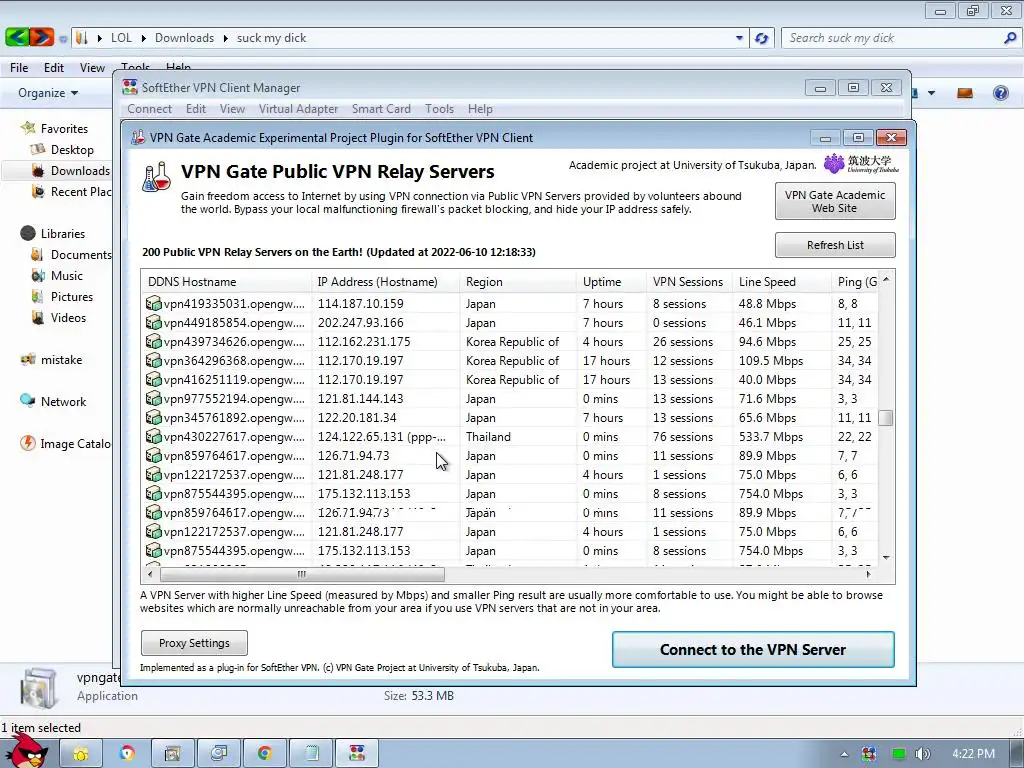Open the SoftEther Connect menu
The width and height of the screenshot is (1024, 768).
pos(150,108)
